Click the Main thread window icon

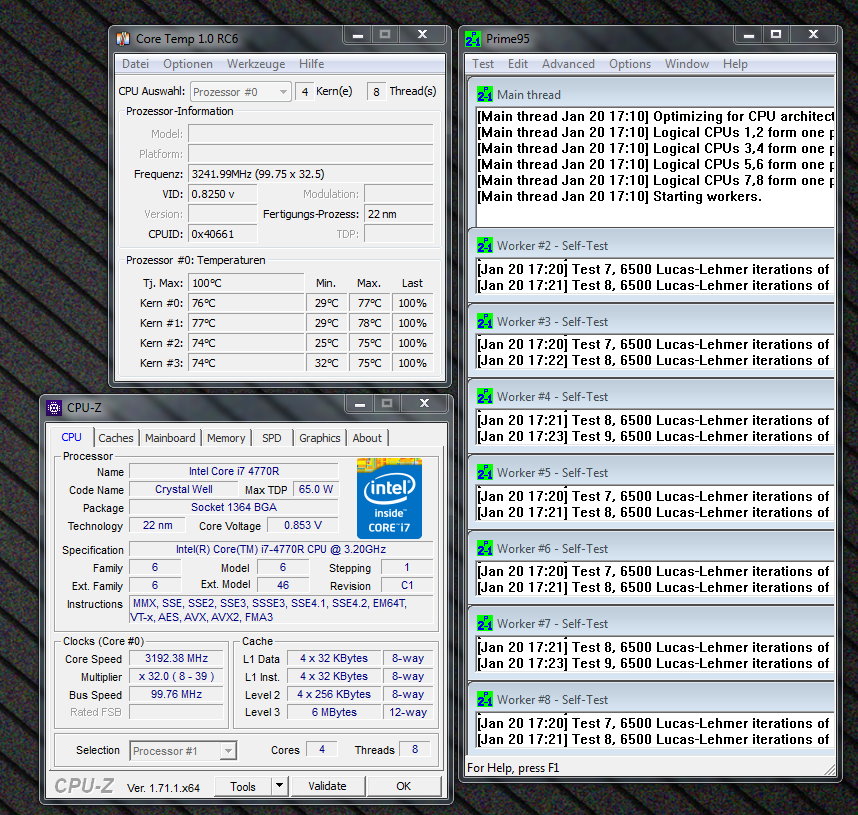[485, 94]
